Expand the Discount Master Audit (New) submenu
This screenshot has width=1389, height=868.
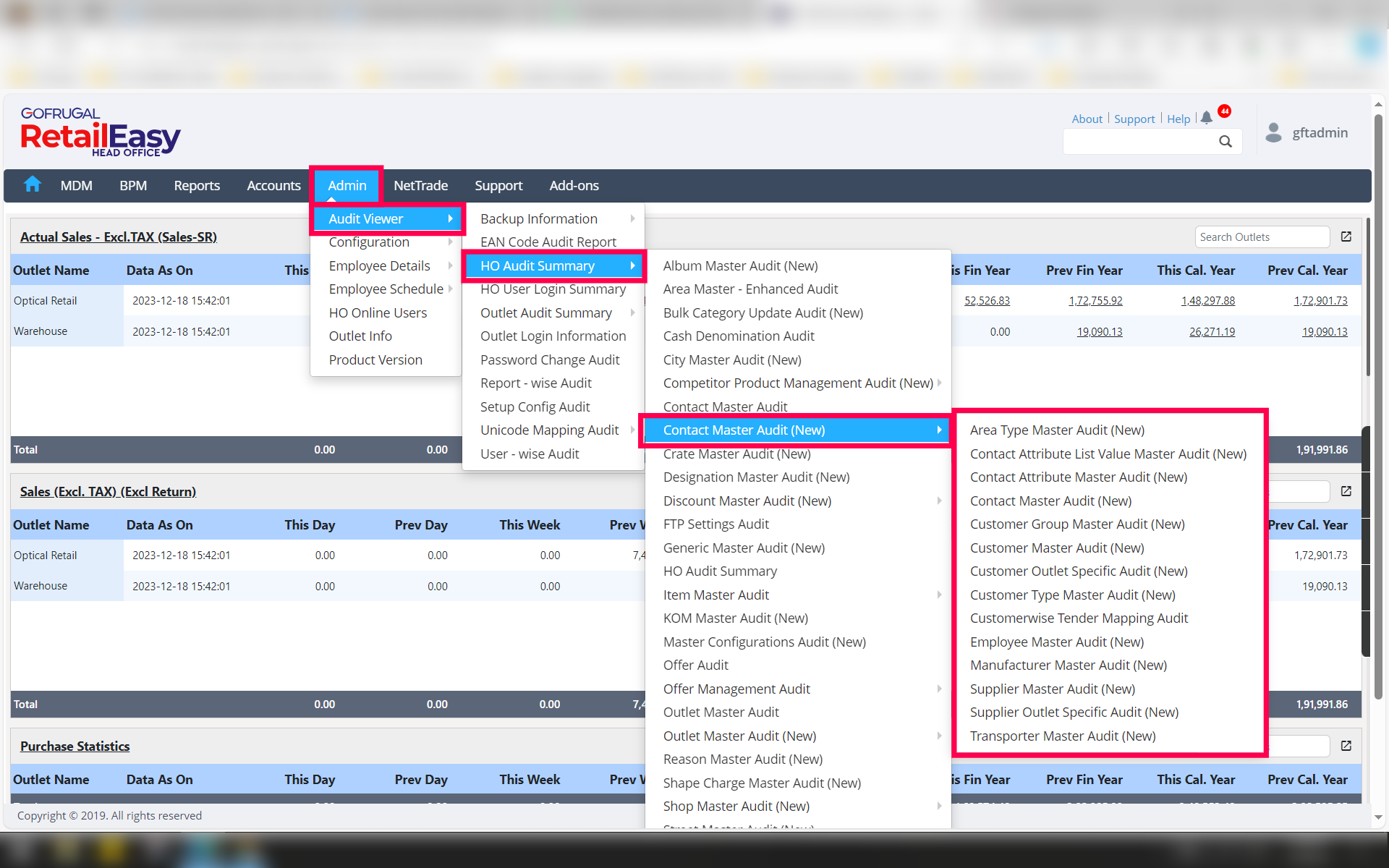pos(747,501)
